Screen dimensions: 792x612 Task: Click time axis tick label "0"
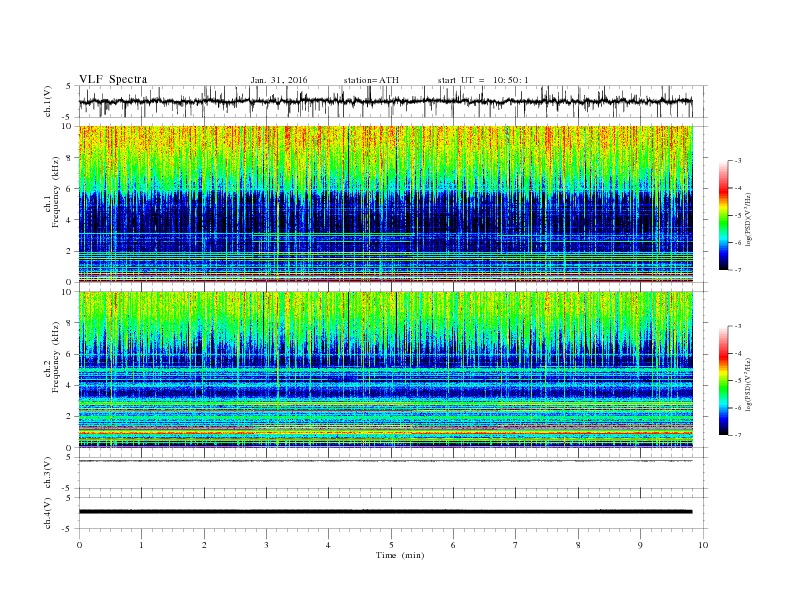pyautogui.click(x=79, y=545)
